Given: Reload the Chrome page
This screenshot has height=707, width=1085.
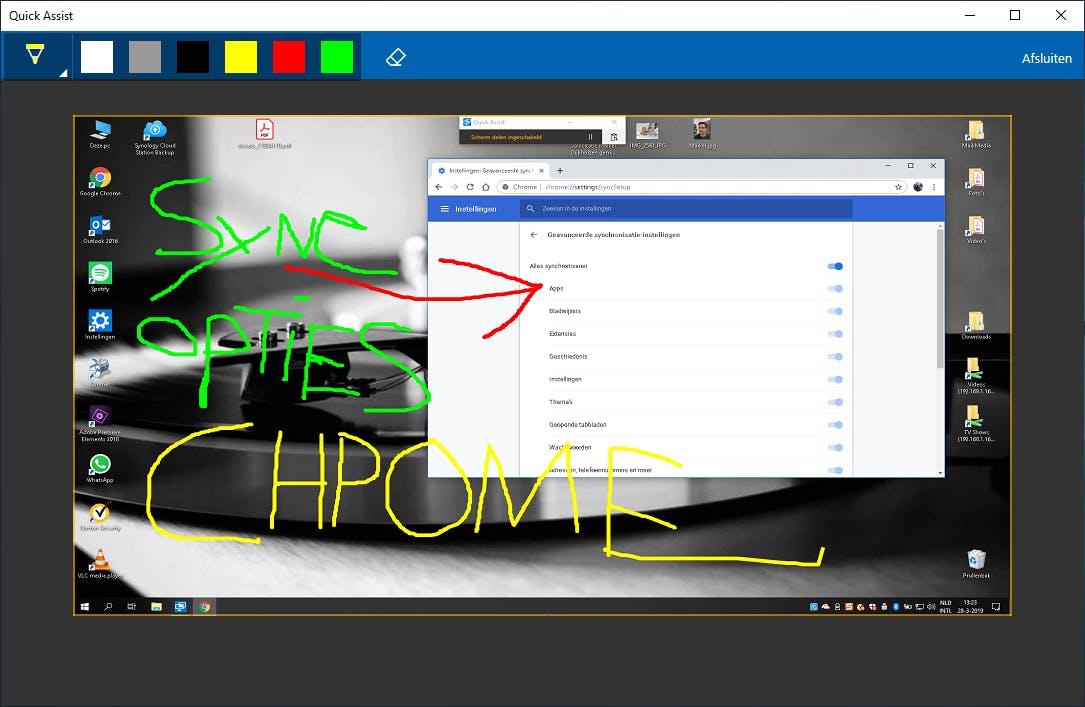Looking at the screenshot, I should tap(470, 187).
